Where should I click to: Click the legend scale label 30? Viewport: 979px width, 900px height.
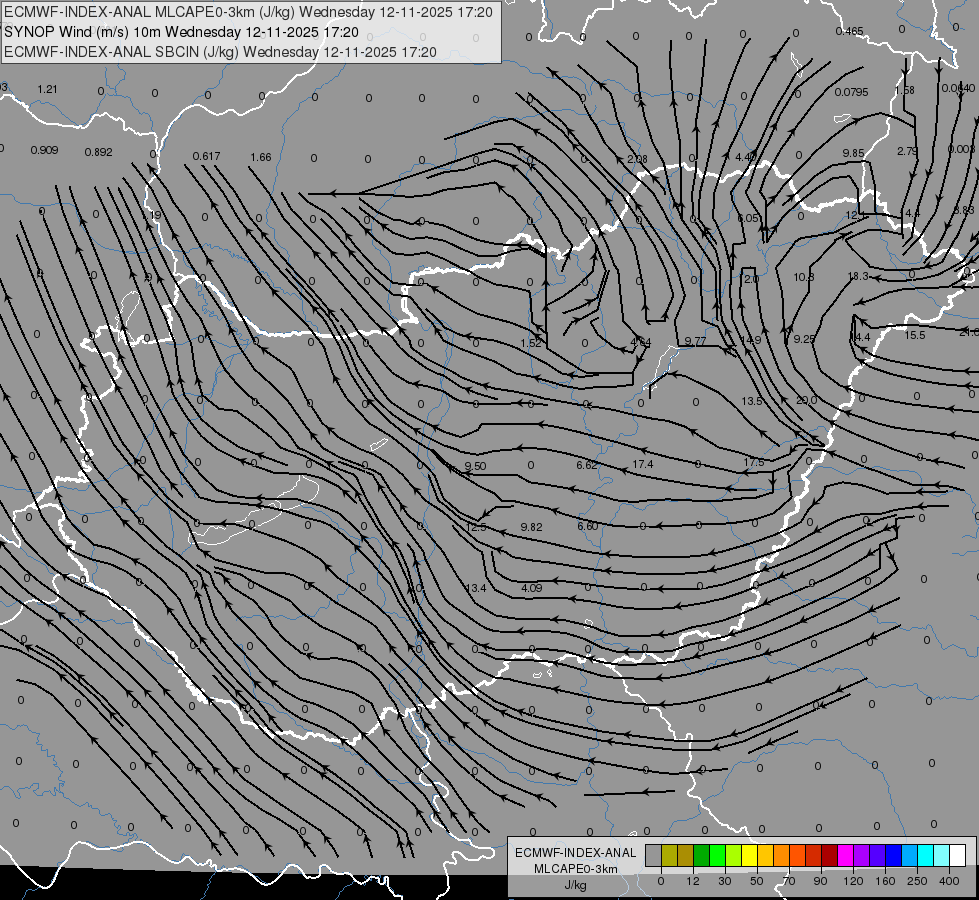pyautogui.click(x=725, y=881)
